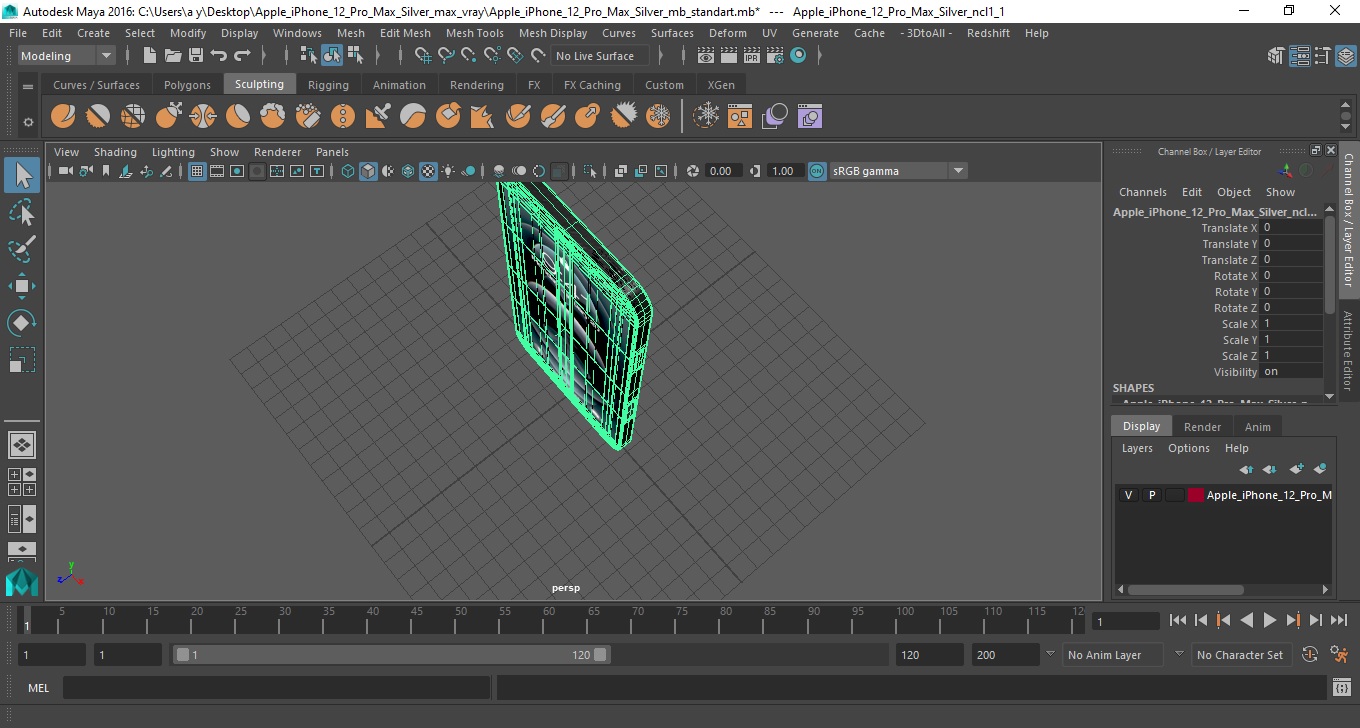Open Render Settings clapper-gear icon
The width and height of the screenshot is (1360, 728).
(775, 56)
